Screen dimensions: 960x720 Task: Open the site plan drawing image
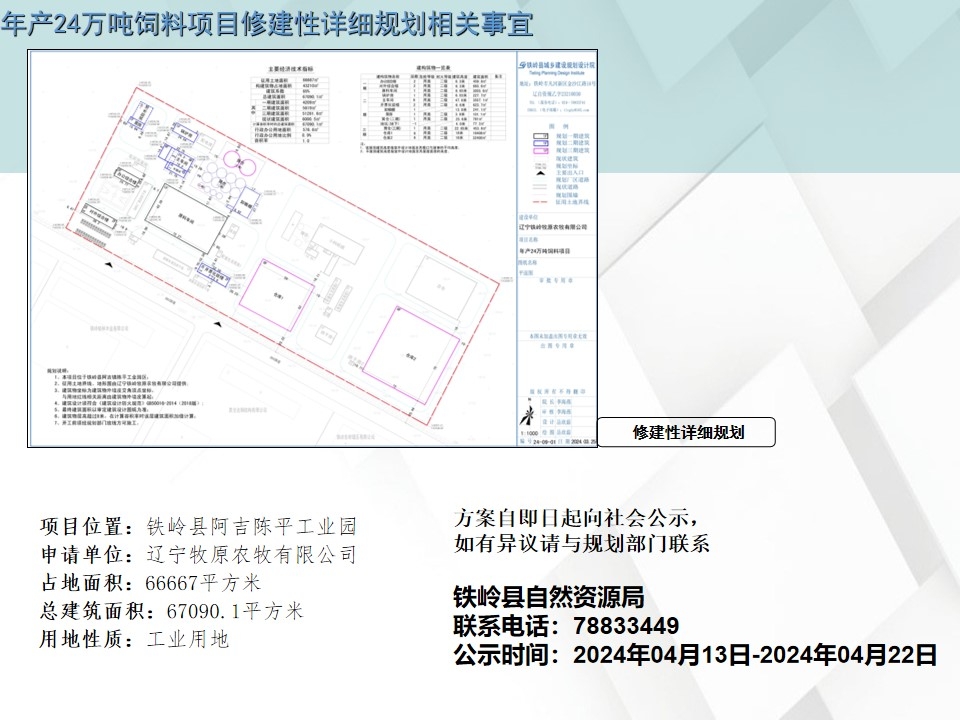point(312,249)
